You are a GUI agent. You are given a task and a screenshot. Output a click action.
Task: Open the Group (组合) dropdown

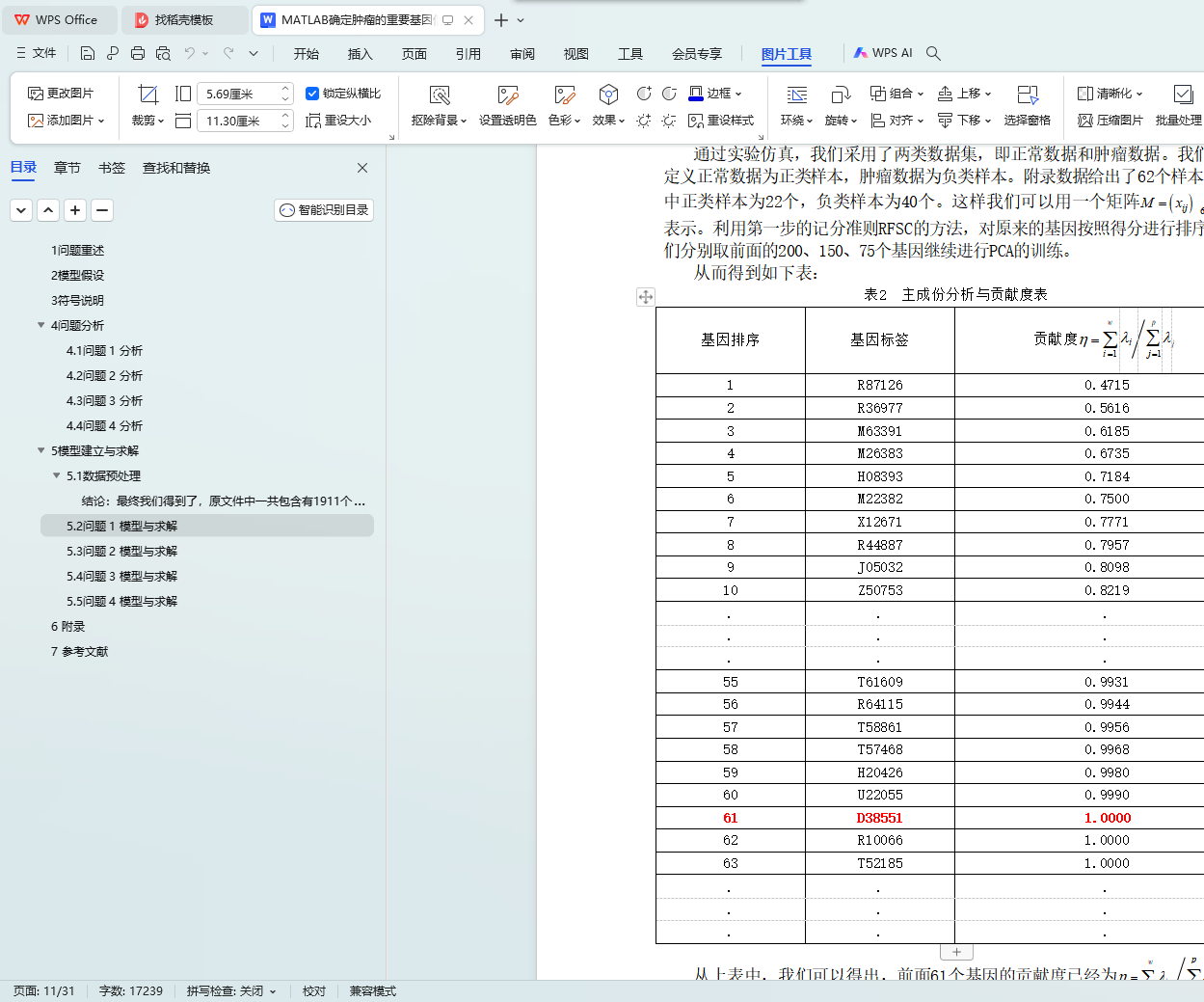pyautogui.click(x=897, y=94)
